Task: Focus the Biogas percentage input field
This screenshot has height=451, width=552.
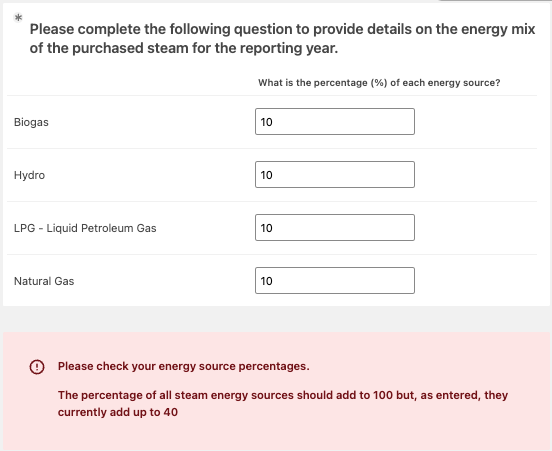Action: pyautogui.click(x=335, y=121)
